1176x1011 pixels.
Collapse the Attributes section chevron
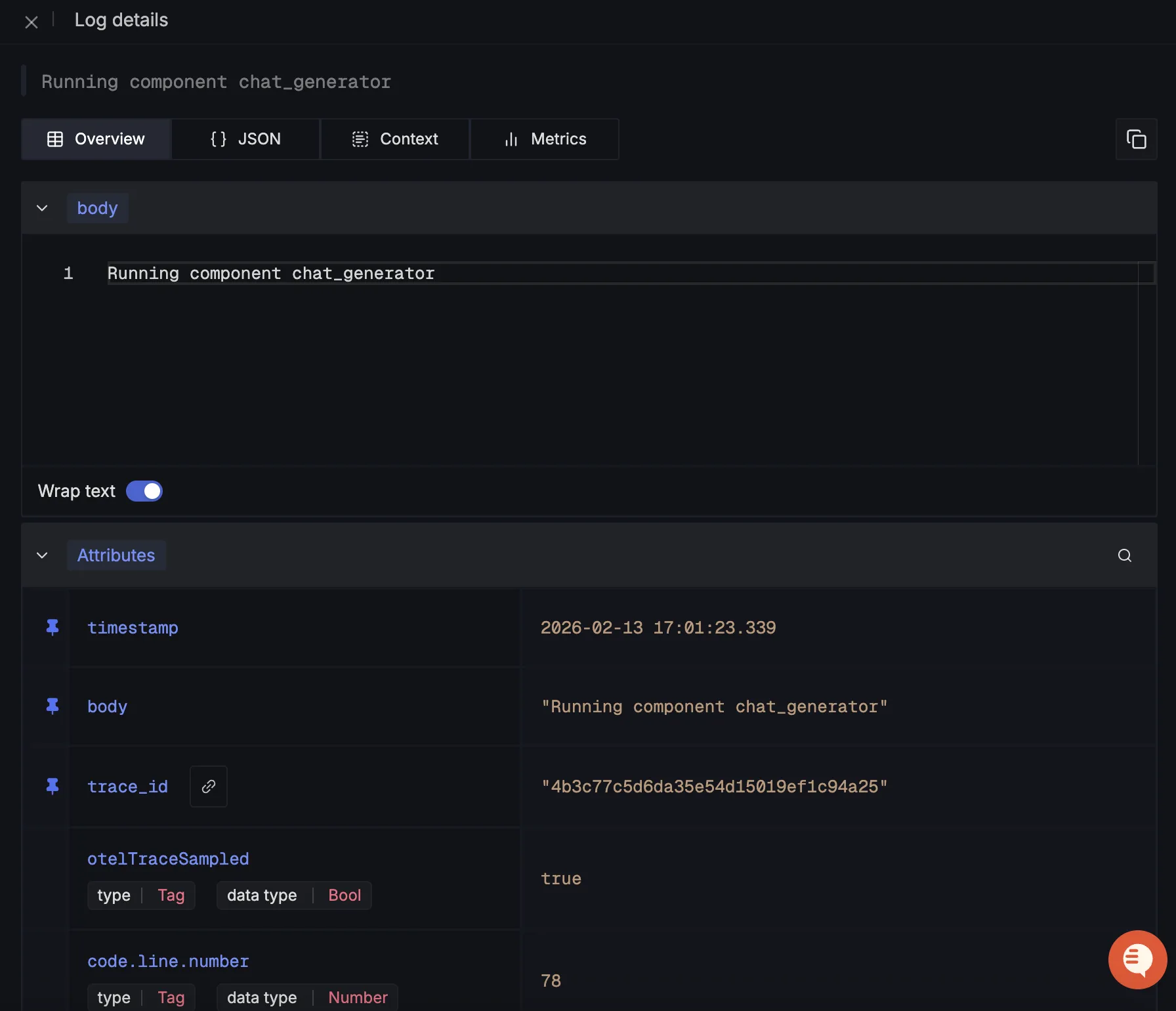pyautogui.click(x=42, y=555)
